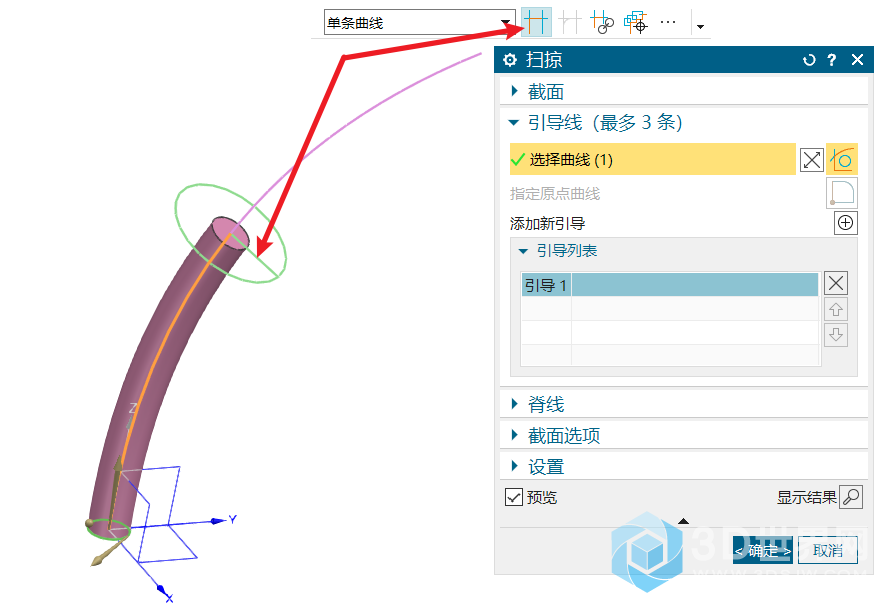Click the Specify Origin Curve icon

(842, 193)
